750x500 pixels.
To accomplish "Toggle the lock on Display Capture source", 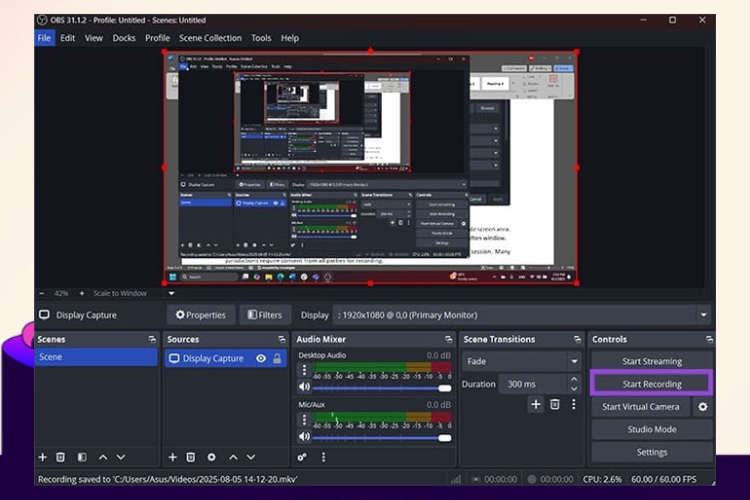I will click(277, 358).
